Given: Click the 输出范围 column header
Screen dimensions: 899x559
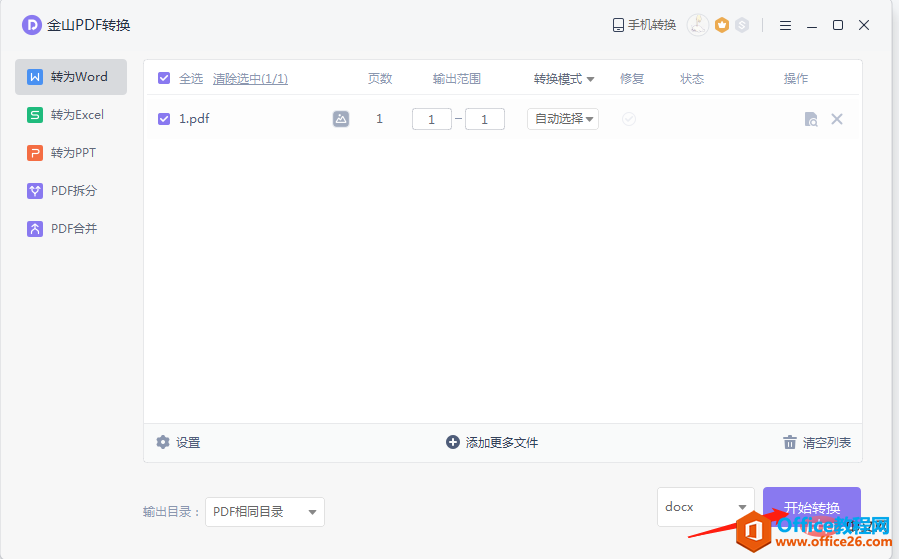Looking at the screenshot, I should pyautogui.click(x=456, y=79).
